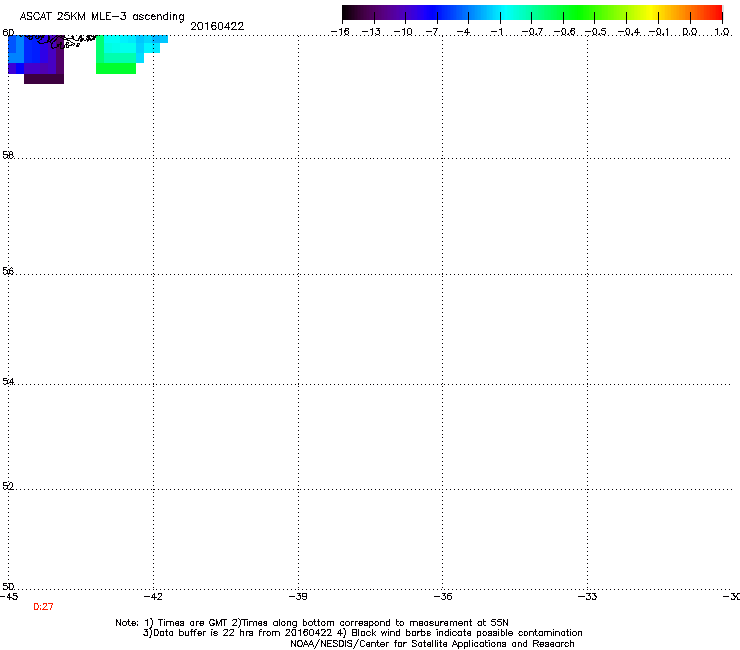Click the NOAA/NESDIS credit line
740x650 pixels.
tap(432, 644)
